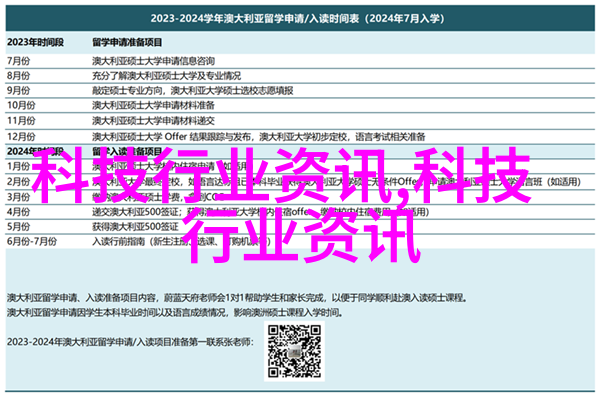Click the 5月份 获得澳大利亚500签证 entry
This screenshot has width=600, height=397.
[x=135, y=227]
